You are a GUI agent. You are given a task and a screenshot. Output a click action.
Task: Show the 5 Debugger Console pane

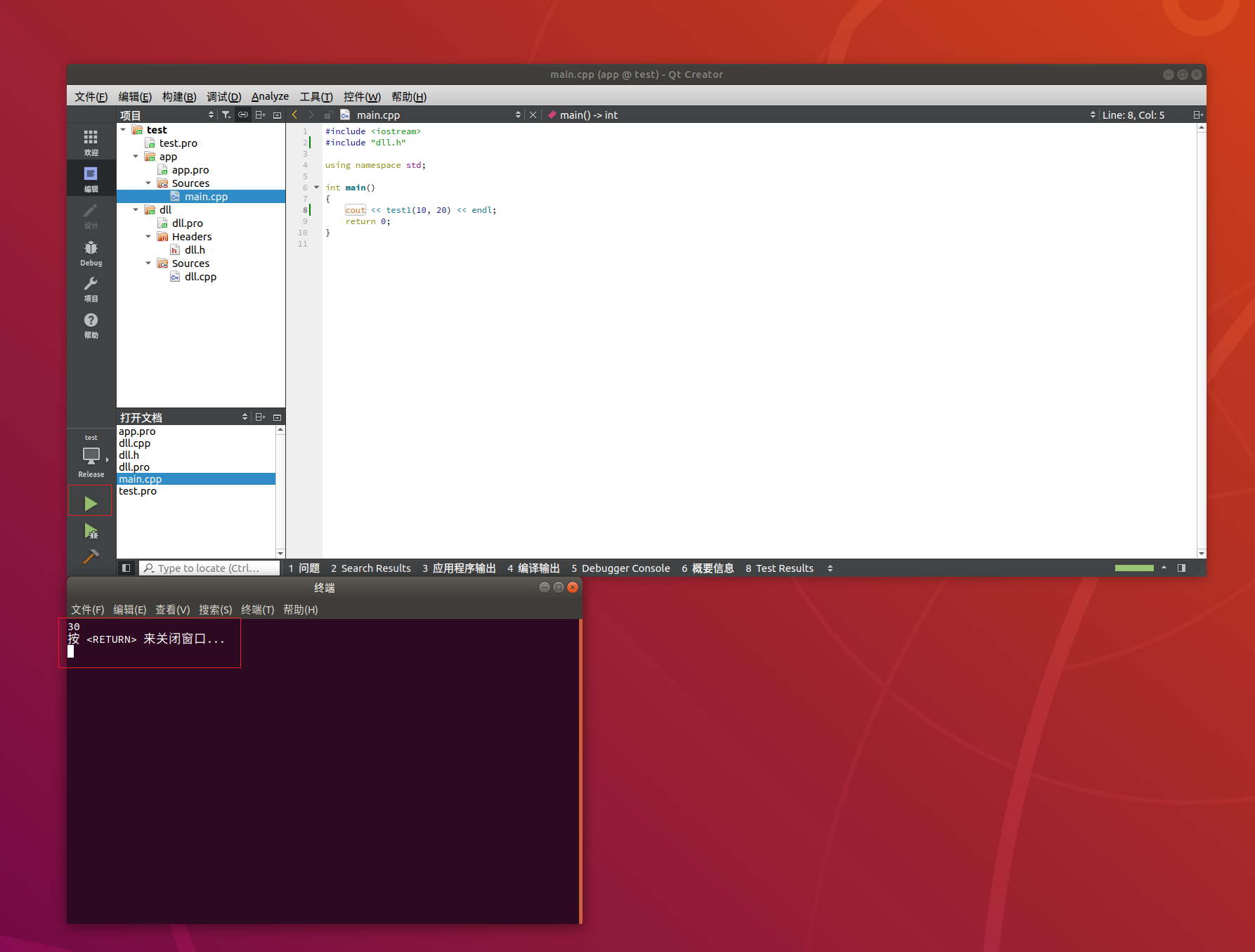pos(620,568)
